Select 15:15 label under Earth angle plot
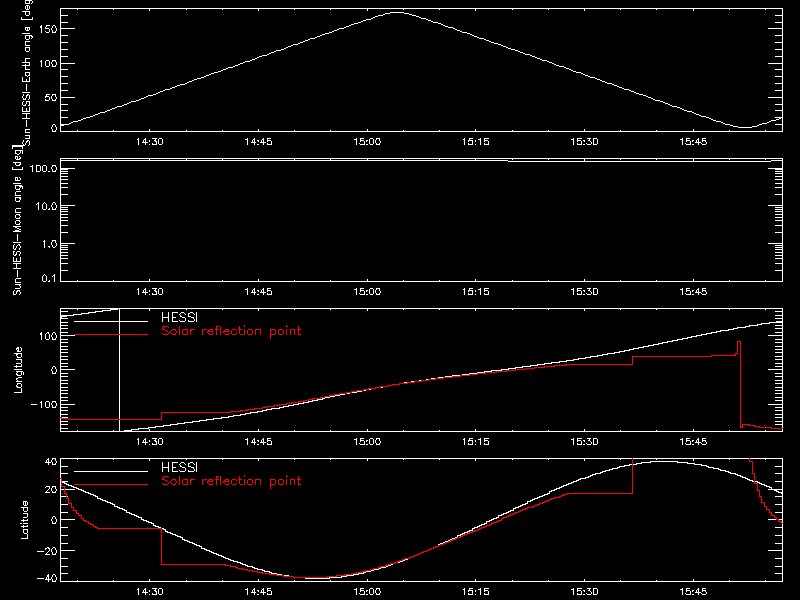This screenshot has width=800, height=600. point(476,141)
